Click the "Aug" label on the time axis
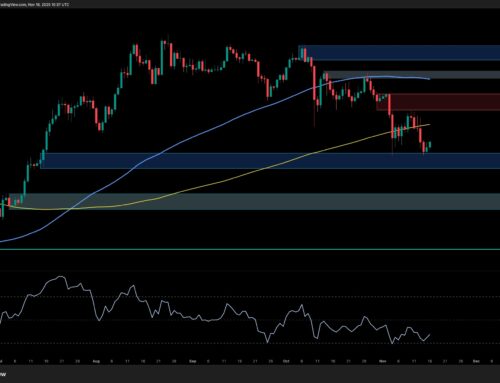This screenshot has height=383, width=500. coord(96,361)
